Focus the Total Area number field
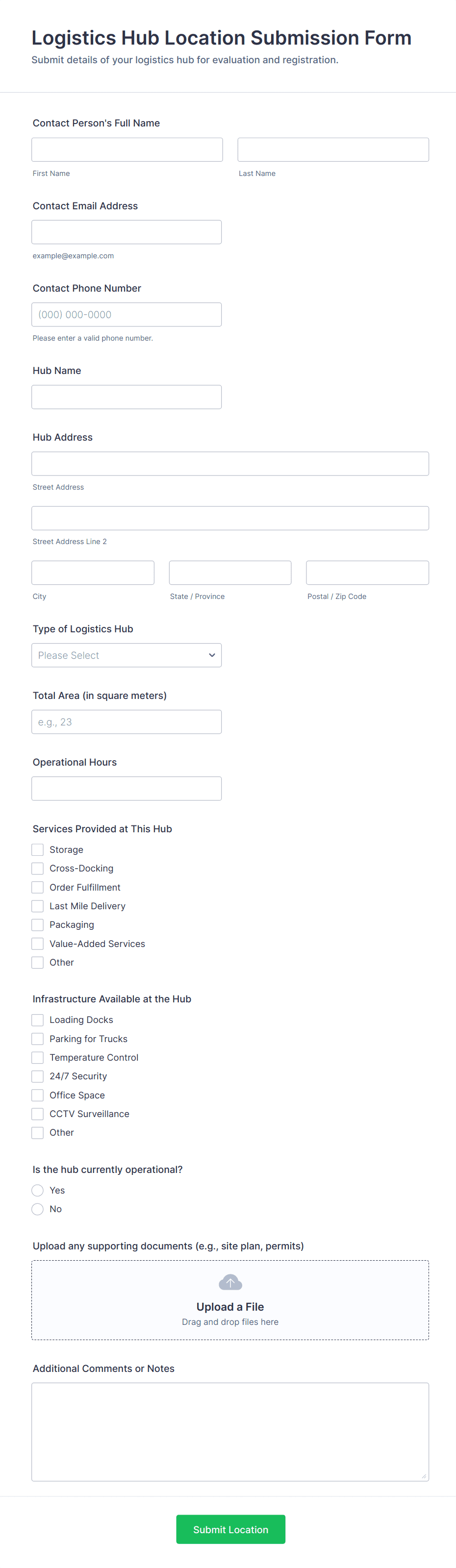The width and height of the screenshot is (456, 1568). pyautogui.click(x=127, y=722)
